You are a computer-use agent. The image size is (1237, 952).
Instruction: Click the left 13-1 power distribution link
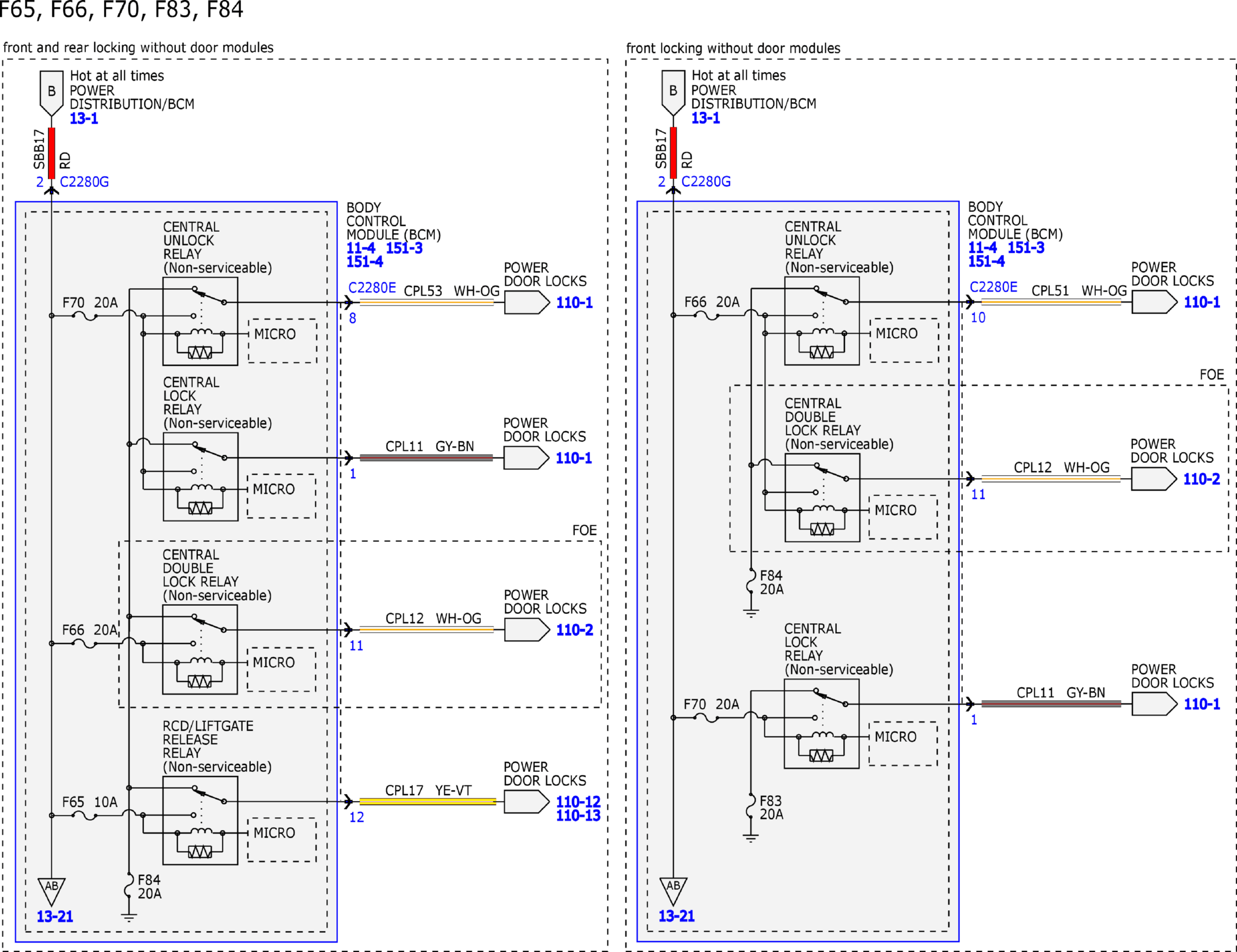pyautogui.click(x=84, y=118)
